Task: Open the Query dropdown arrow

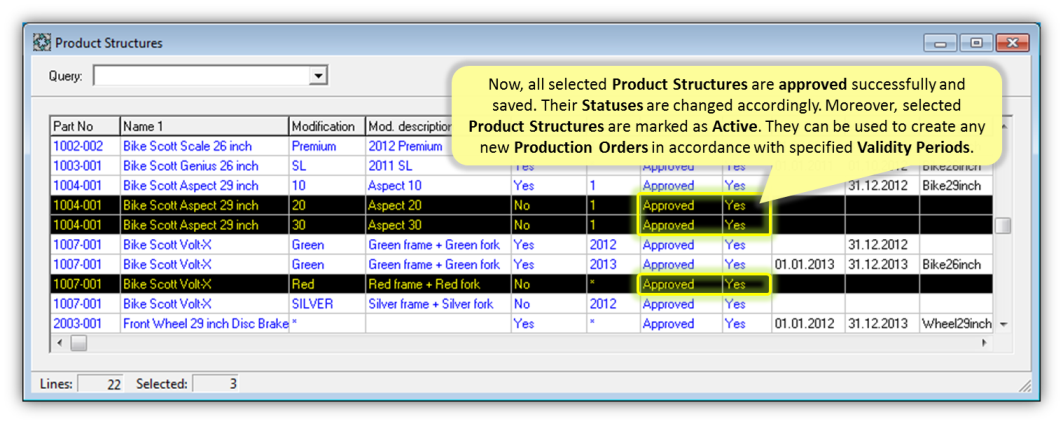Action: (x=318, y=76)
